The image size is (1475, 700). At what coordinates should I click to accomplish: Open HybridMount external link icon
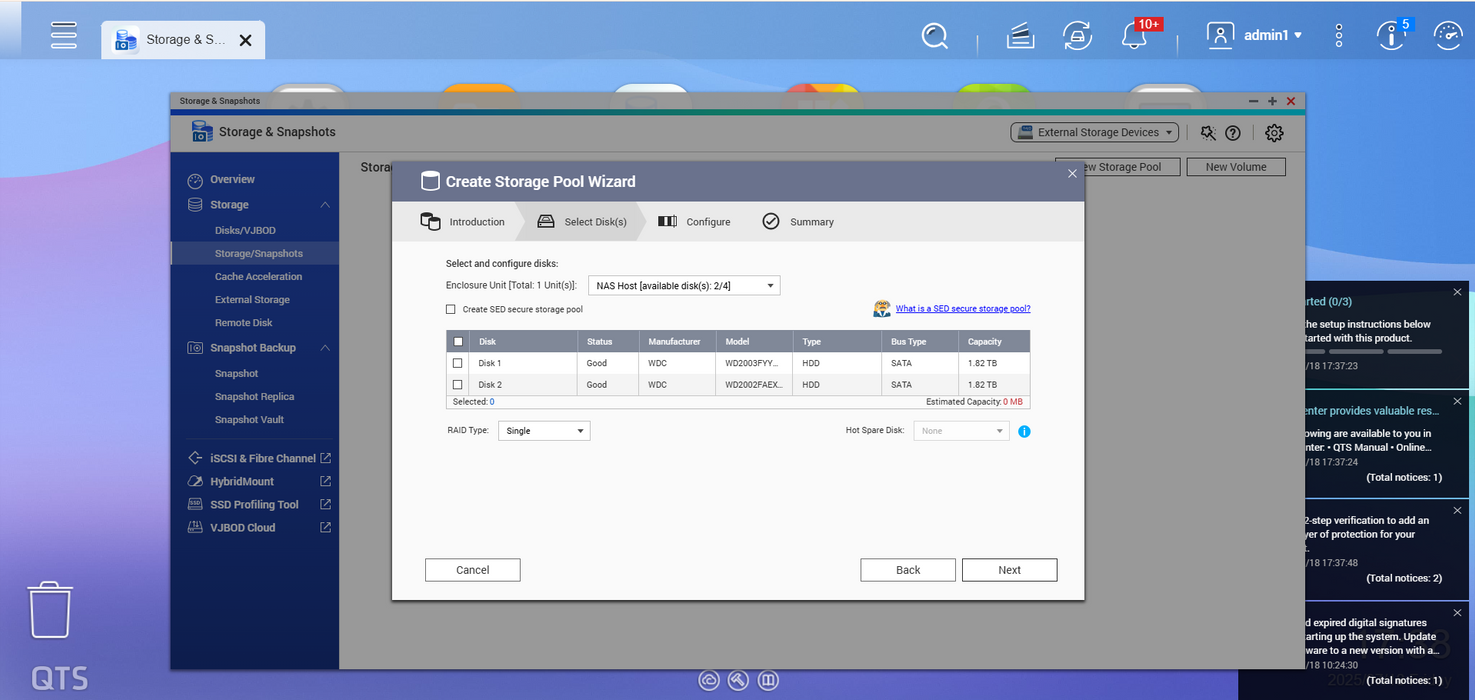coord(325,481)
